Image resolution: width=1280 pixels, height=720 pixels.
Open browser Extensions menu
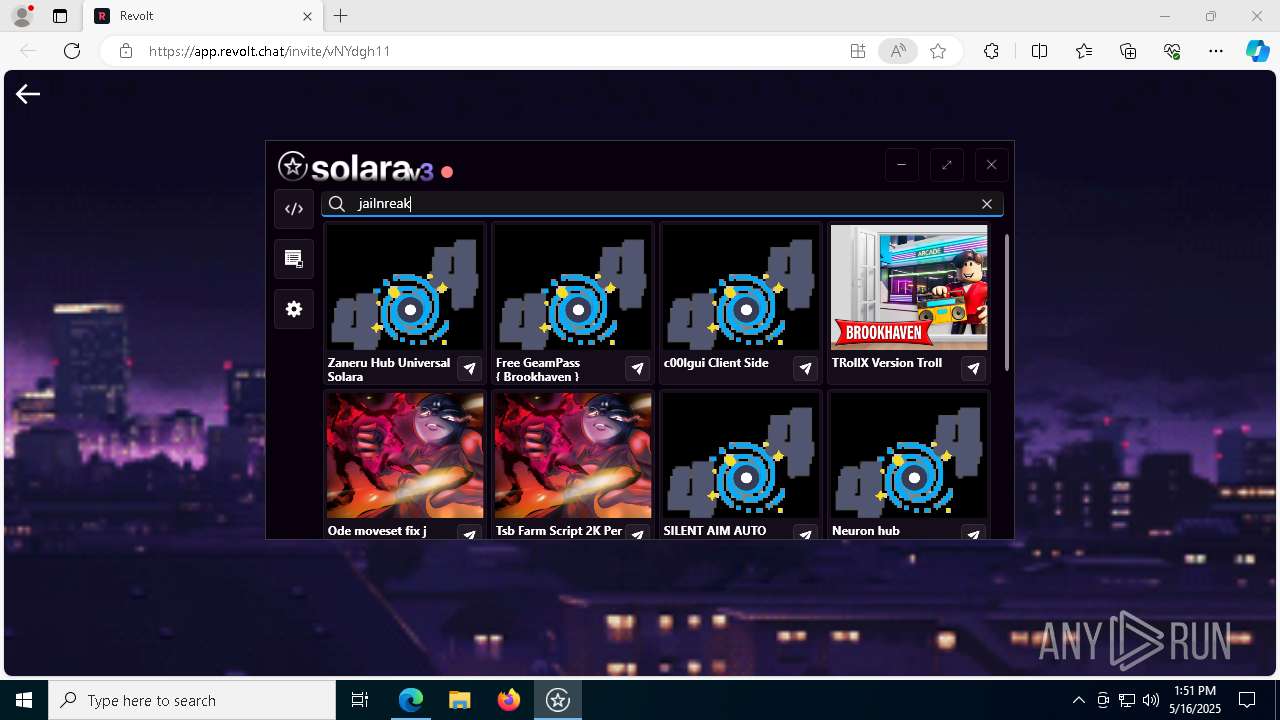point(991,51)
